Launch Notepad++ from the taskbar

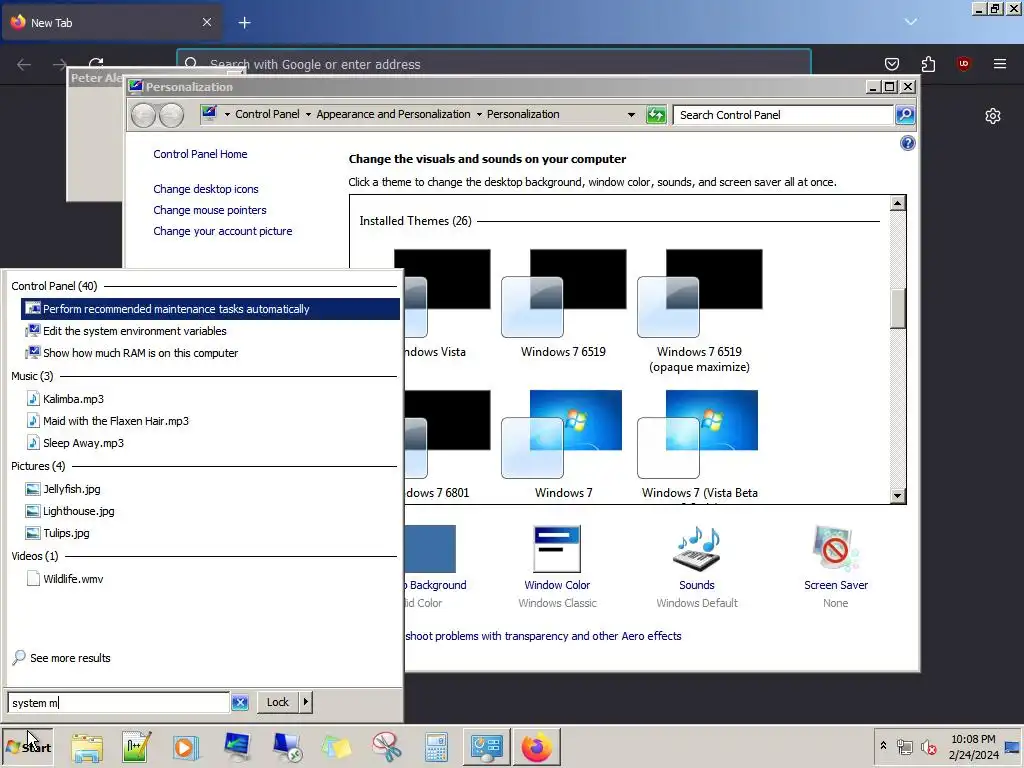[136, 747]
